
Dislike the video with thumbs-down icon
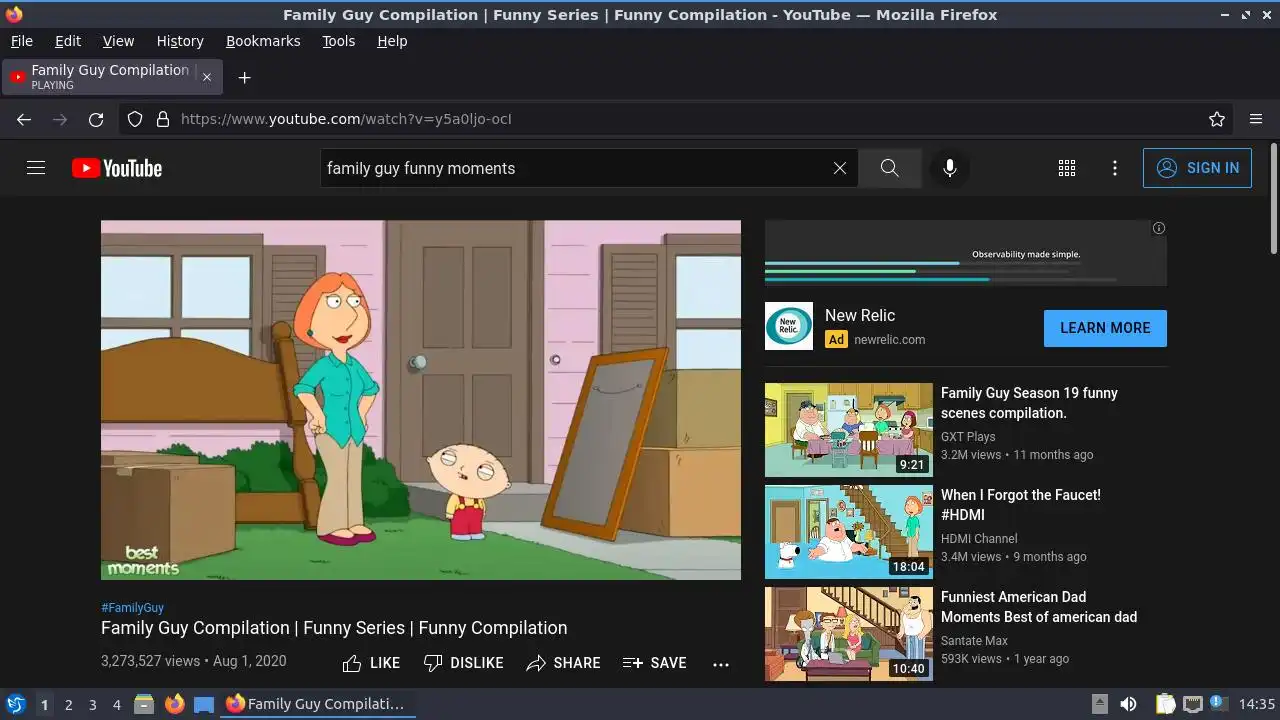(463, 663)
